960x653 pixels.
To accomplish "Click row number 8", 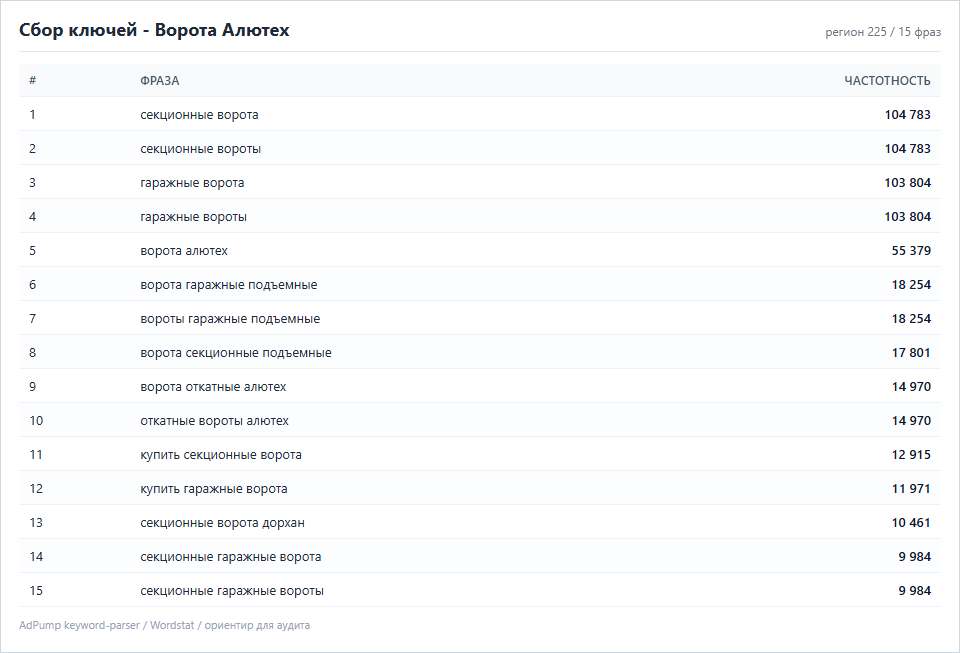I will coord(32,353).
